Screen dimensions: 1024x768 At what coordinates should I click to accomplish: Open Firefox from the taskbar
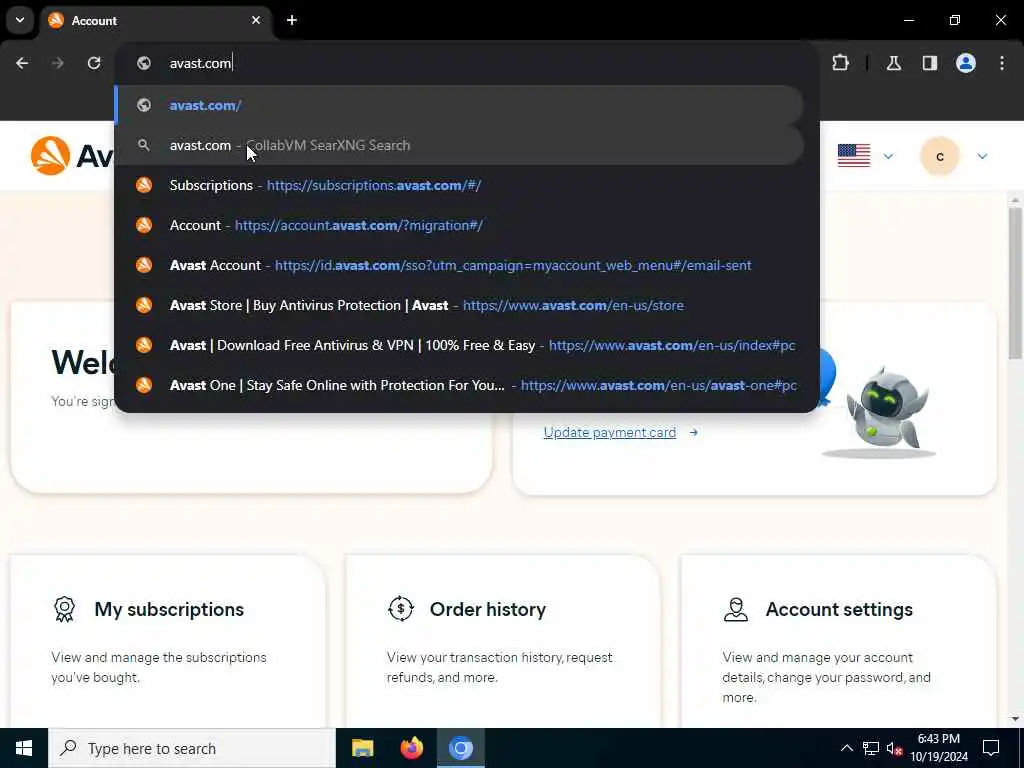(411, 748)
